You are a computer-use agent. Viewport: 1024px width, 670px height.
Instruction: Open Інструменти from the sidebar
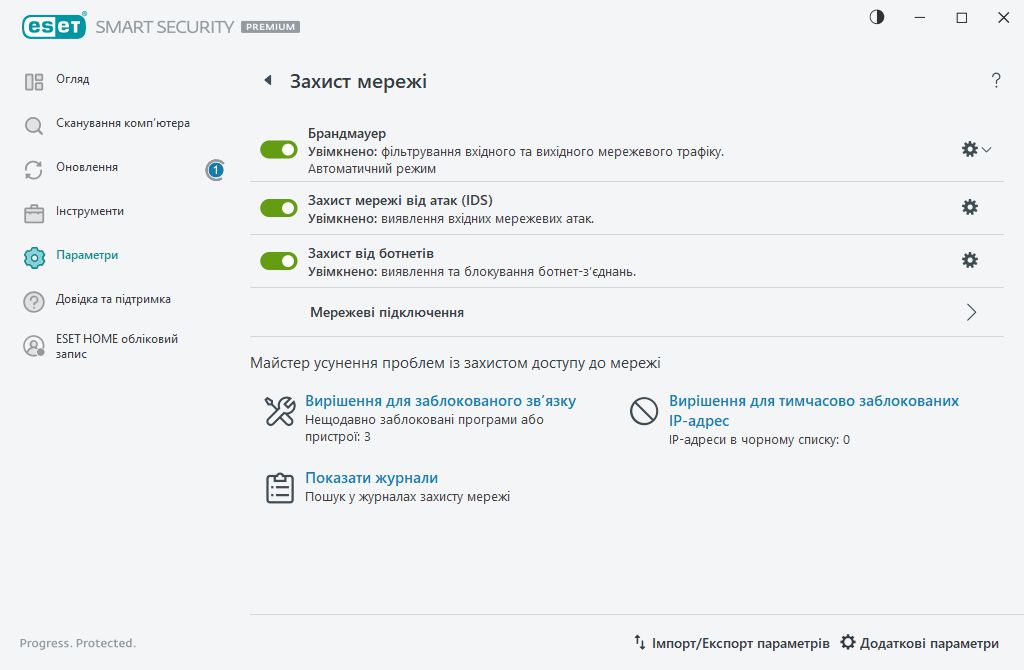pos(90,212)
